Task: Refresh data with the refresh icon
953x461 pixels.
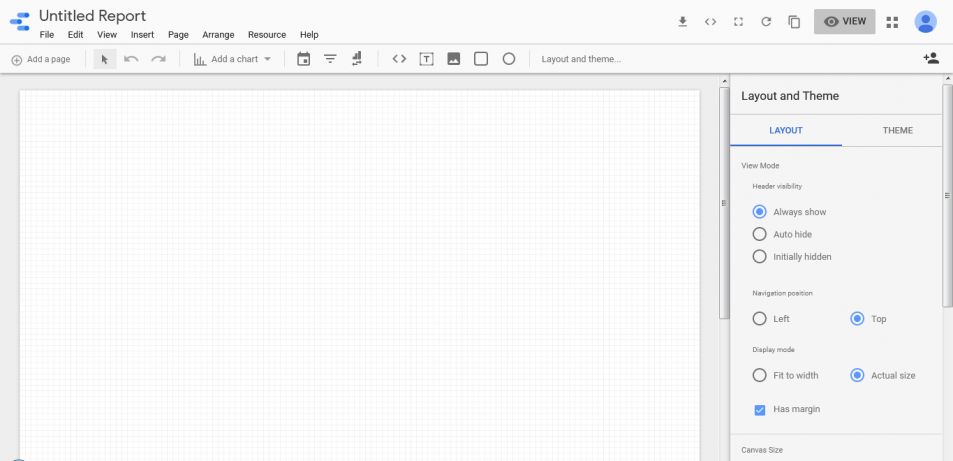Action: (766, 22)
